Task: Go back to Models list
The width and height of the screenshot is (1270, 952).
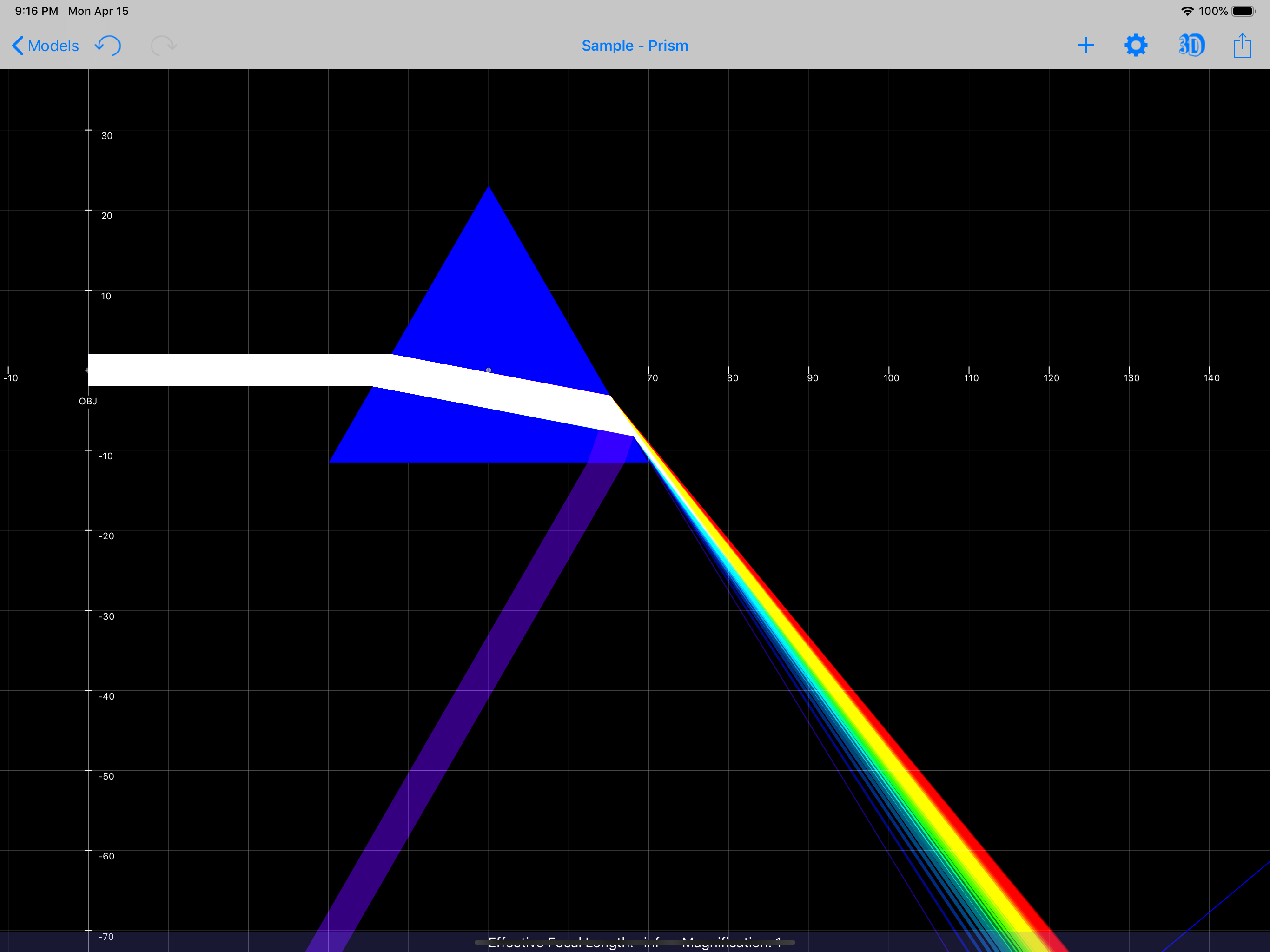Action: click(46, 46)
